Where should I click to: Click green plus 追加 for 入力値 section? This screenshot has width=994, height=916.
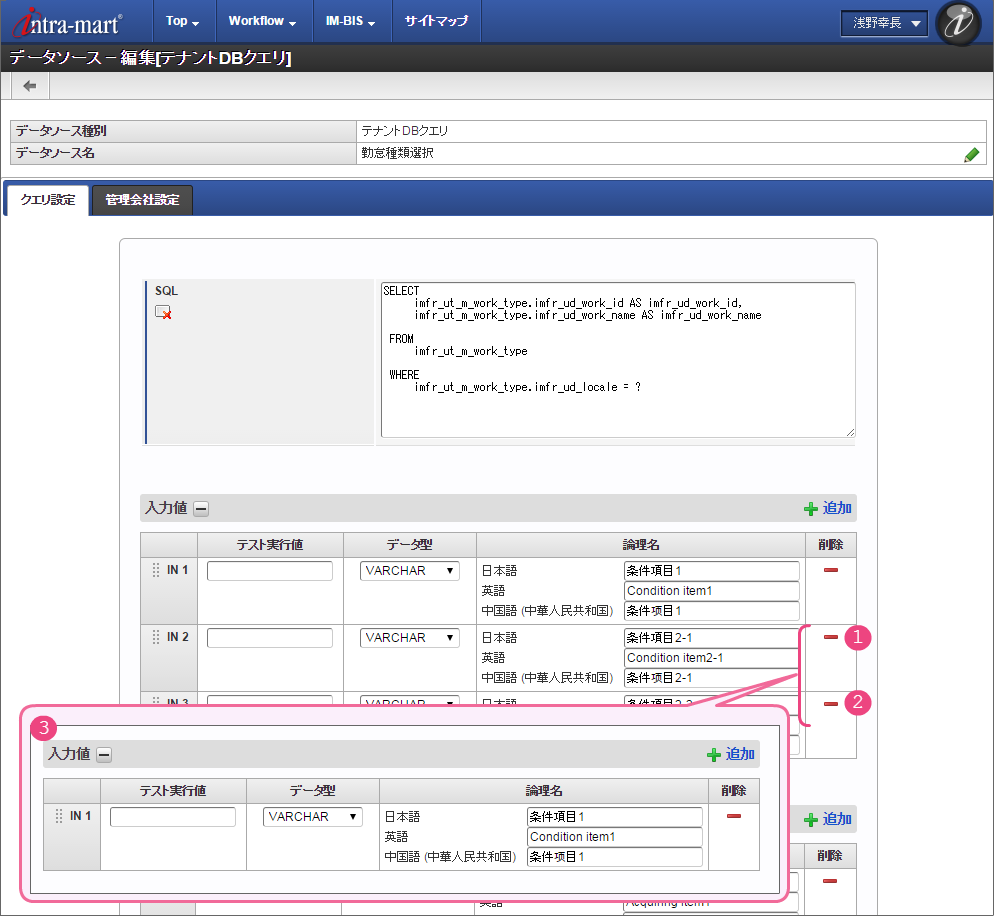point(828,508)
